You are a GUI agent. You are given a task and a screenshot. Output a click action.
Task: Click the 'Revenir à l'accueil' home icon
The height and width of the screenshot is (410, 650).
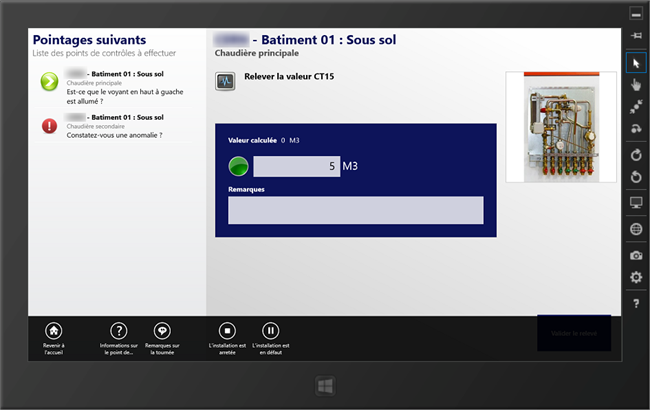(x=54, y=330)
